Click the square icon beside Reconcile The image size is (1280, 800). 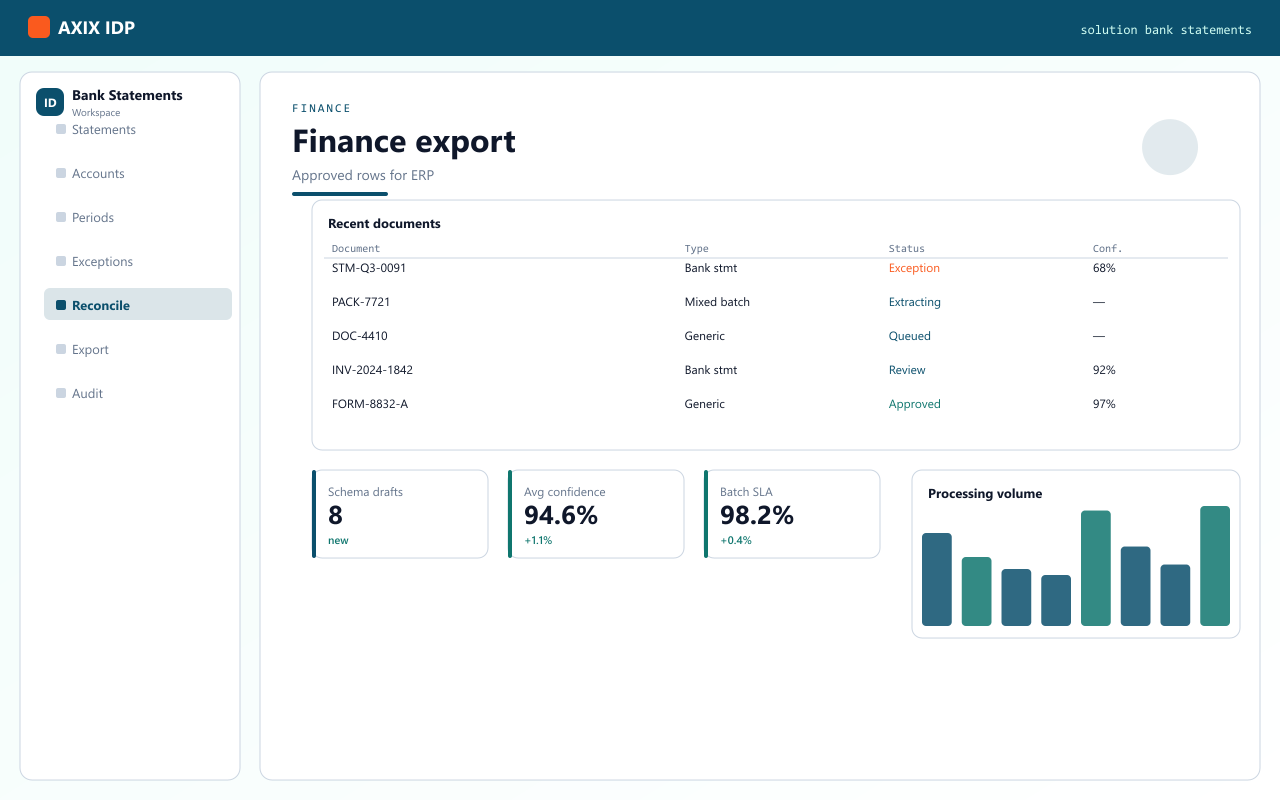point(61,305)
